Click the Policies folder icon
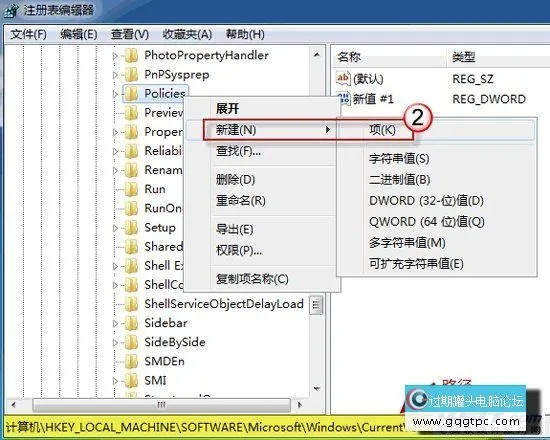Image resolution: width=550 pixels, height=440 pixels. coord(132,94)
